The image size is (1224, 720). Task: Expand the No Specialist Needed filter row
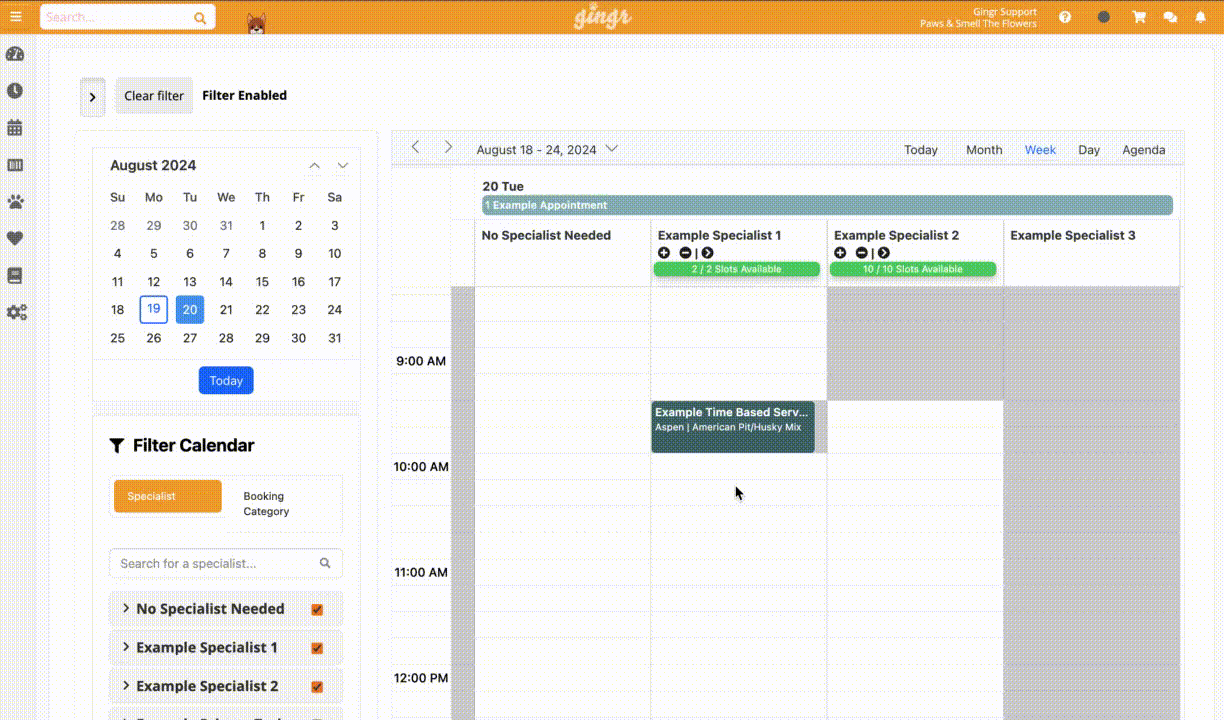pyautogui.click(x=126, y=608)
